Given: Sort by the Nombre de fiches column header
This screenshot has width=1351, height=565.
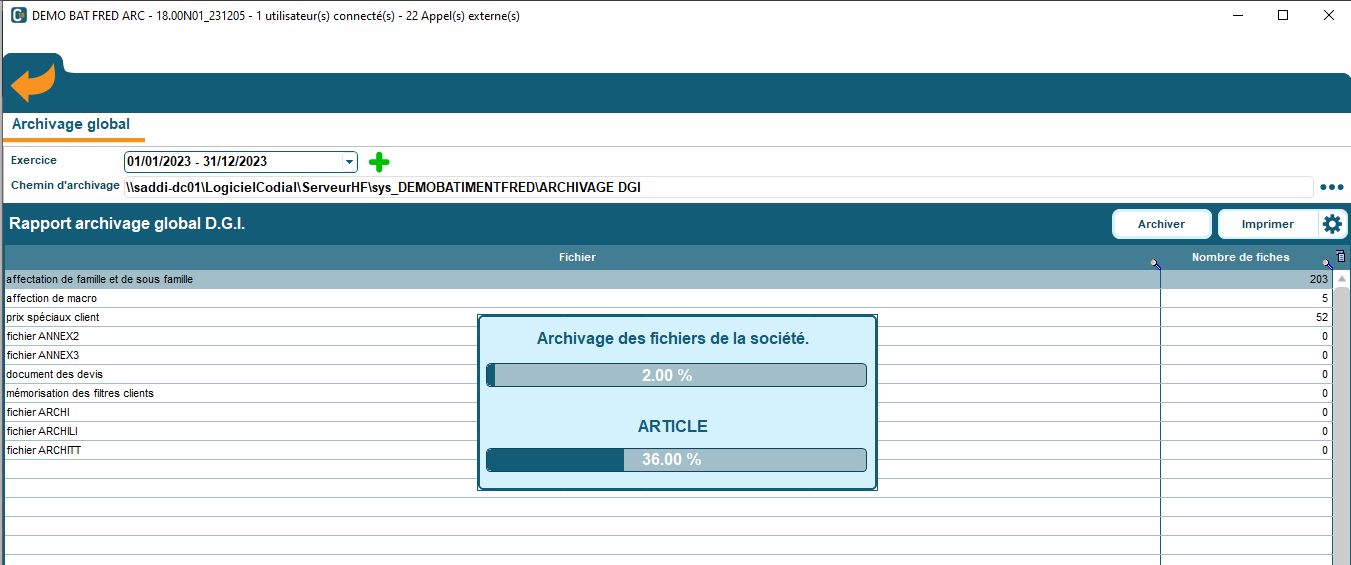Looking at the screenshot, I should click(1240, 257).
